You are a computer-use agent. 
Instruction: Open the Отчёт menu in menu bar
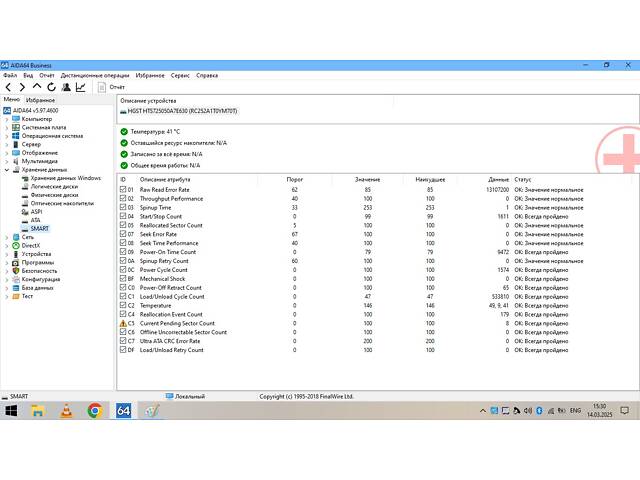(x=47, y=76)
